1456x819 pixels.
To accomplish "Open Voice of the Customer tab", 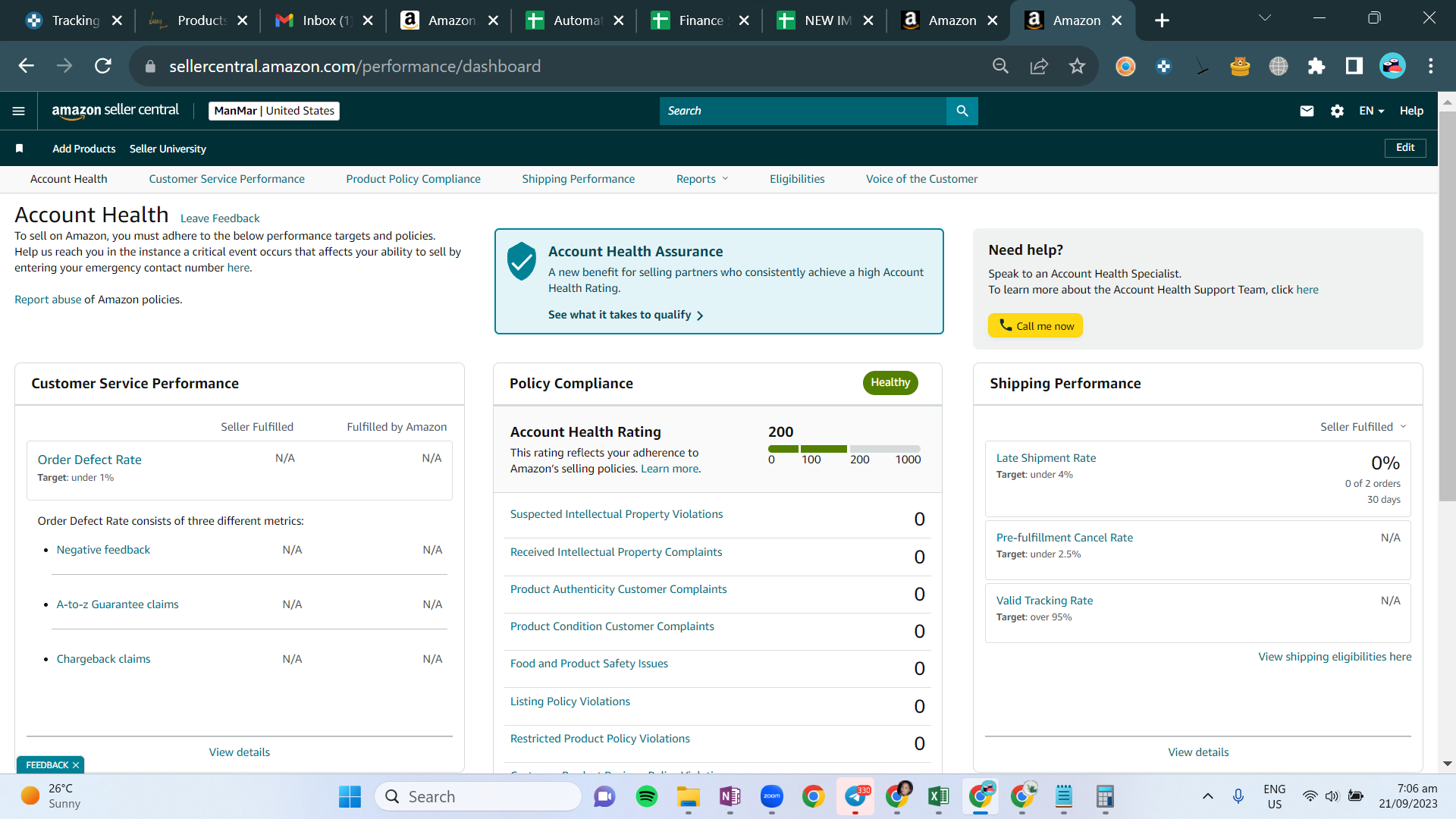I will (921, 179).
